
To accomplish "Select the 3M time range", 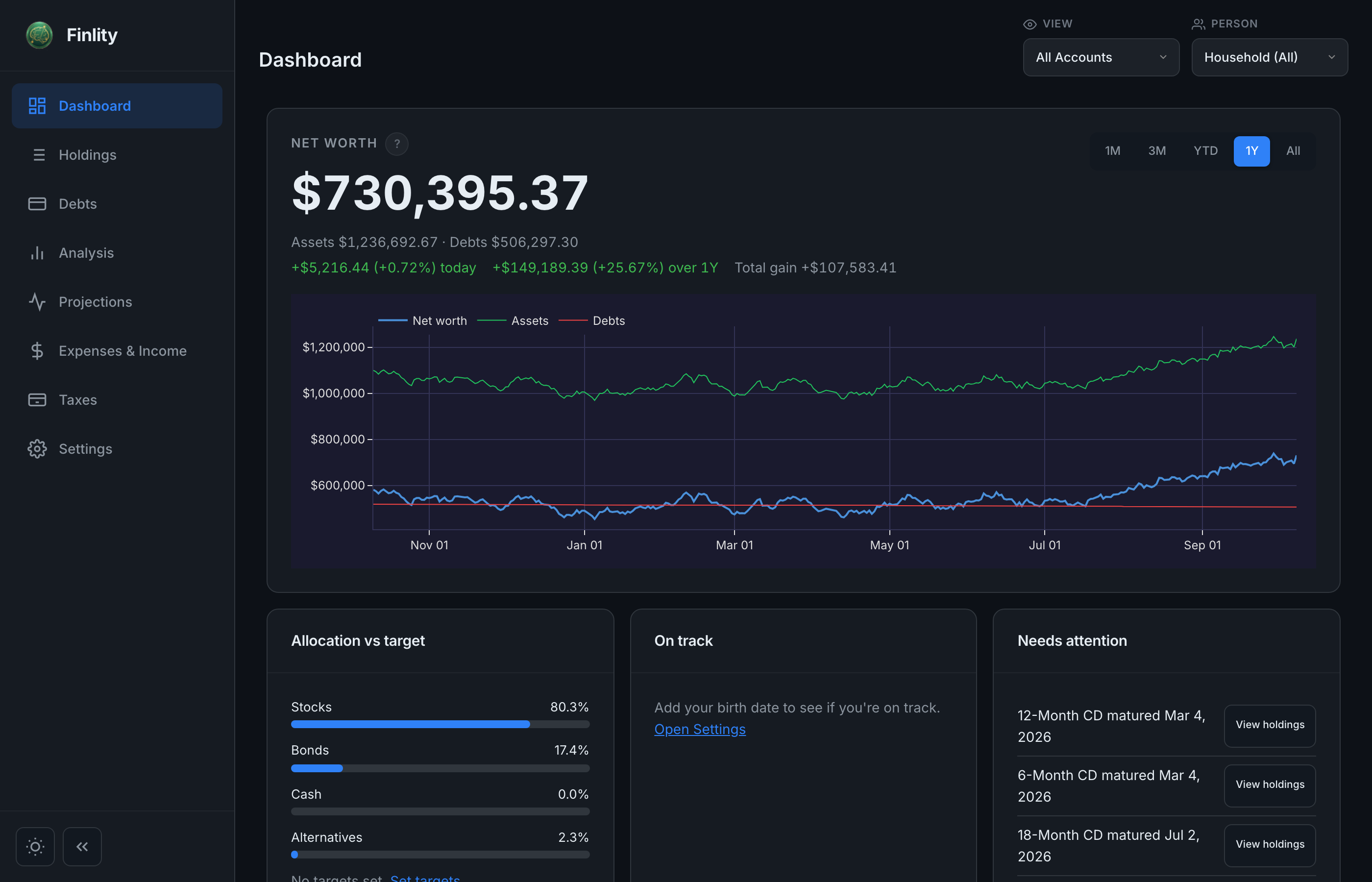I will point(1157,151).
